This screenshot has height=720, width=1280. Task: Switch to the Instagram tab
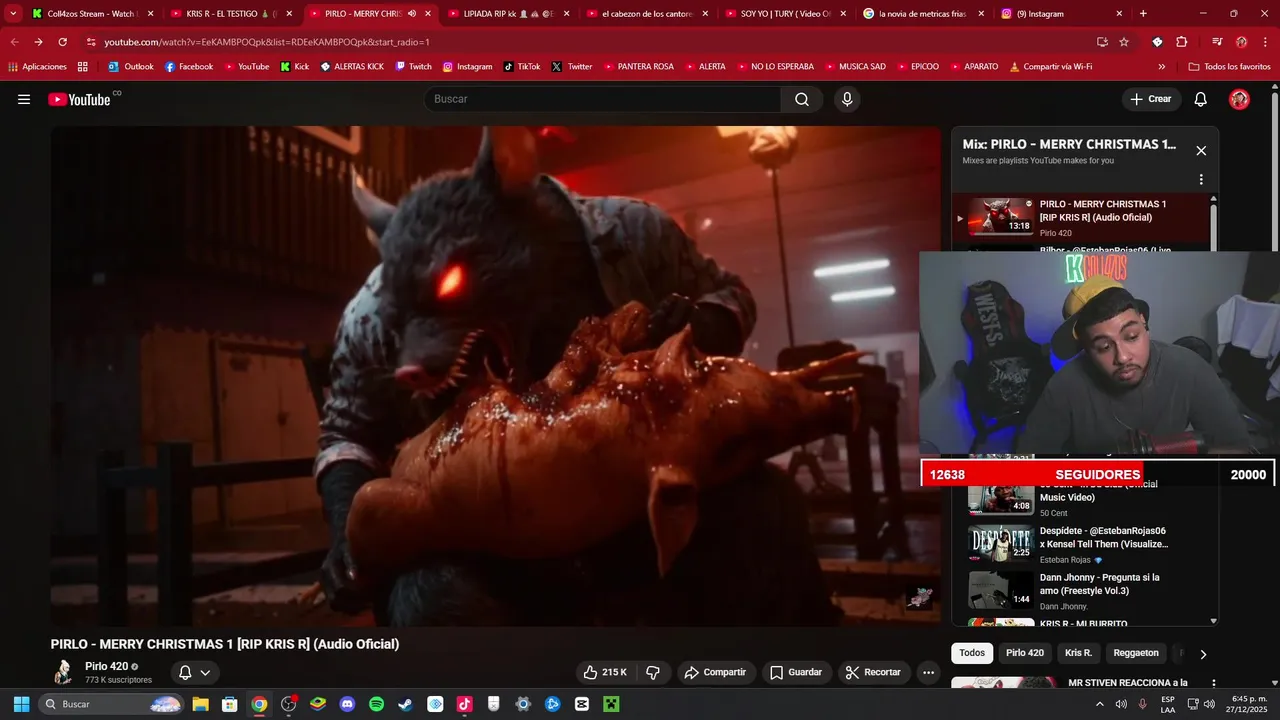click(x=1063, y=14)
